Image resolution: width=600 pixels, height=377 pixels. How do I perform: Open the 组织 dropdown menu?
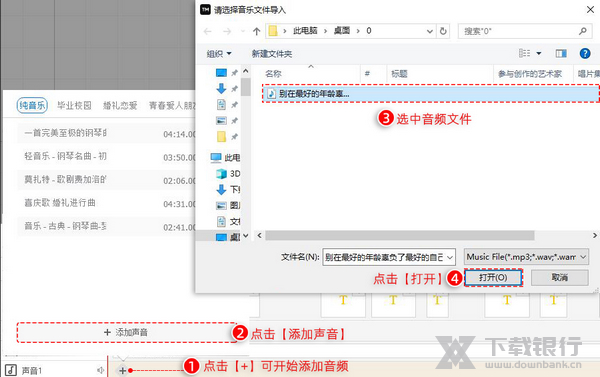tap(219, 54)
